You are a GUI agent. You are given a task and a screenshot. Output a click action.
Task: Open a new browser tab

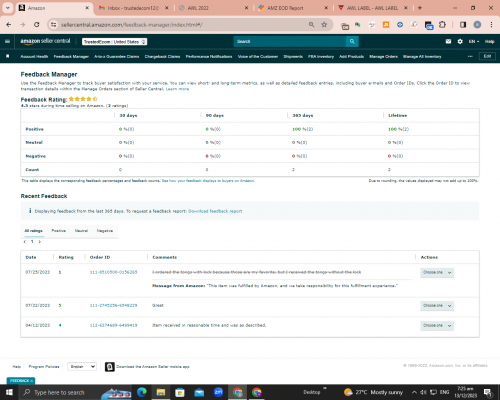pyautogui.click(x=420, y=8)
